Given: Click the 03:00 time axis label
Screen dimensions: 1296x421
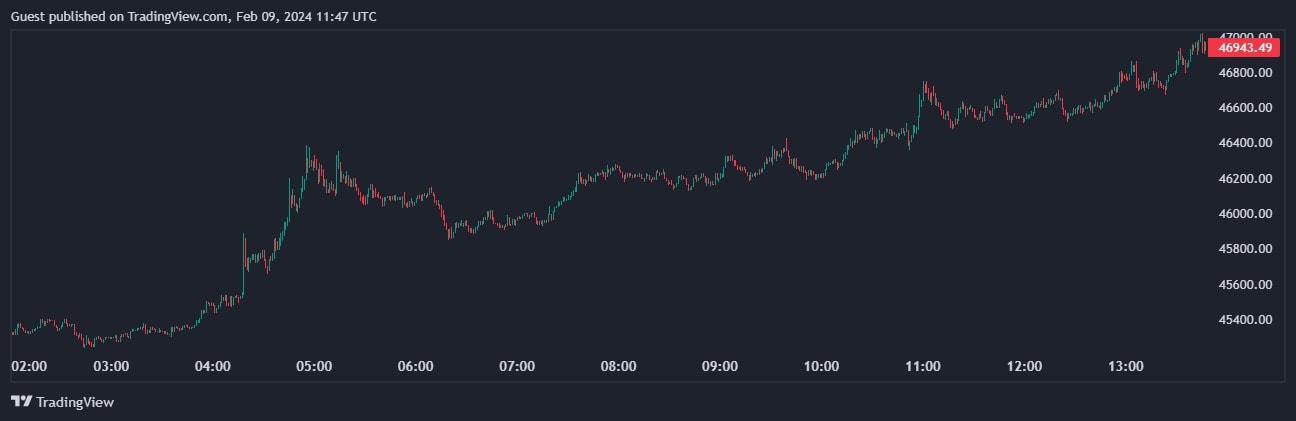Looking at the screenshot, I should pyautogui.click(x=111, y=367).
